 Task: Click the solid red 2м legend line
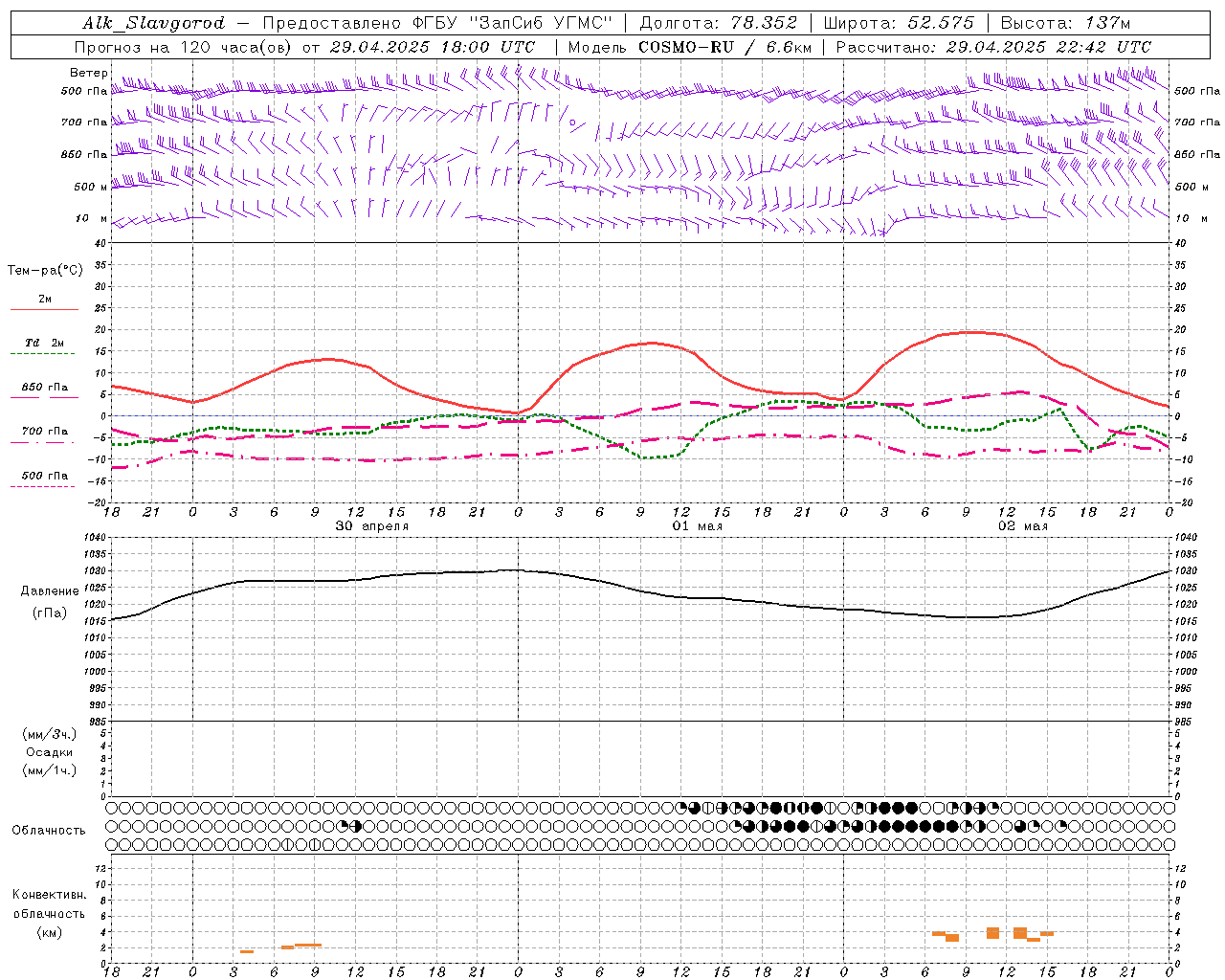(44, 310)
